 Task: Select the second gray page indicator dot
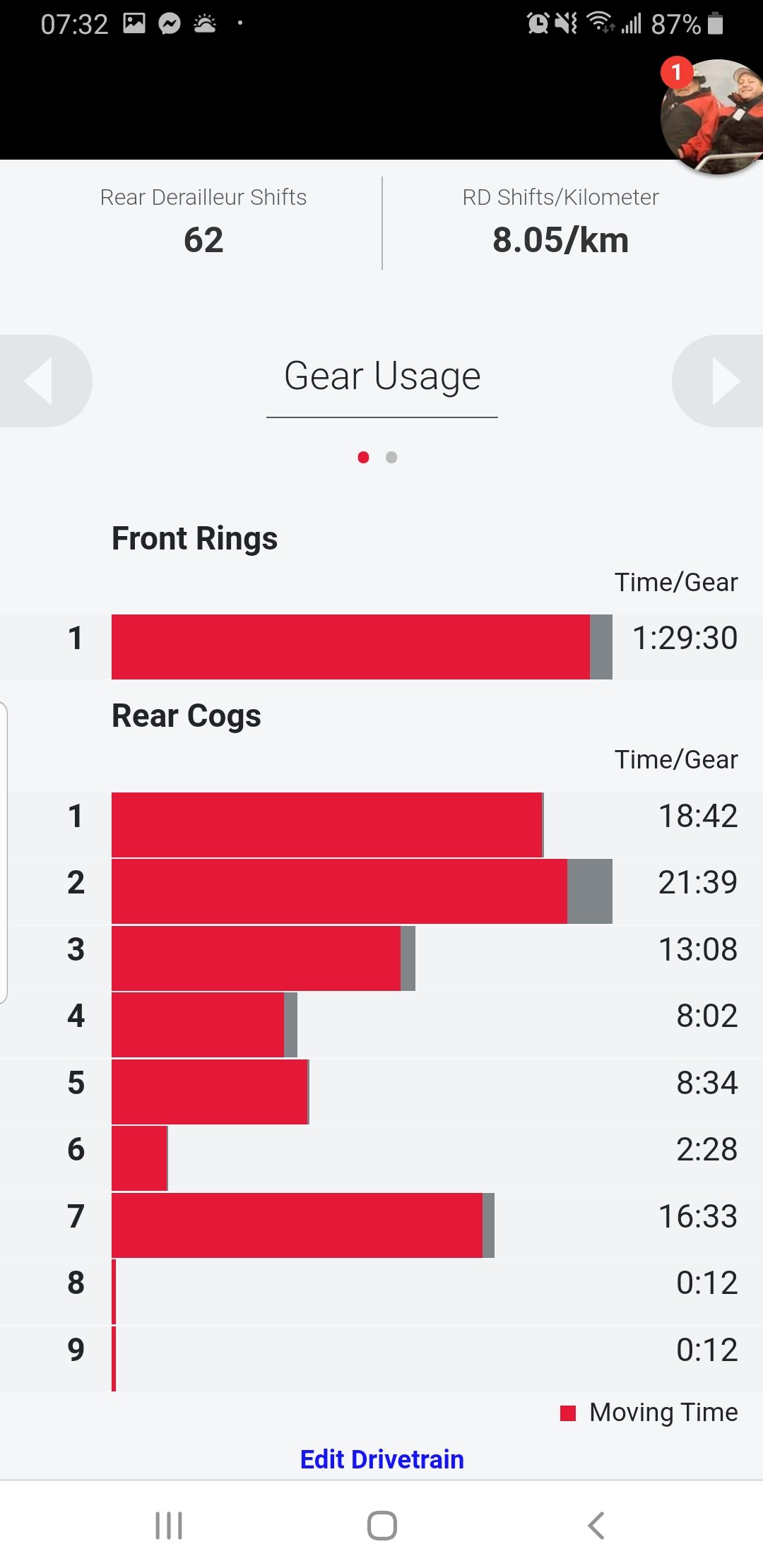(x=391, y=457)
